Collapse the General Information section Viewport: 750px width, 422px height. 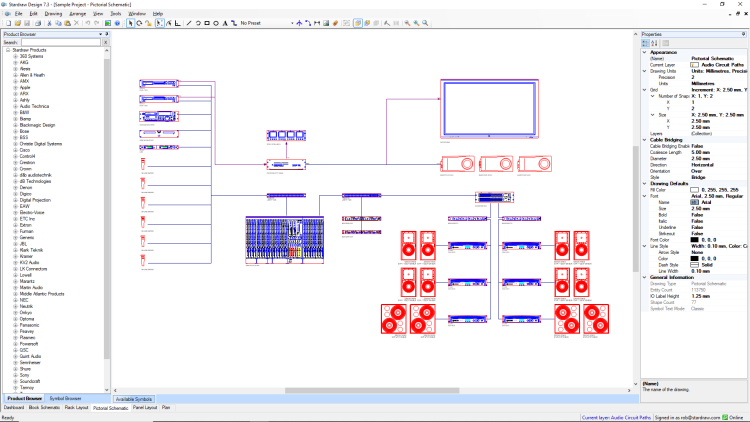645,277
